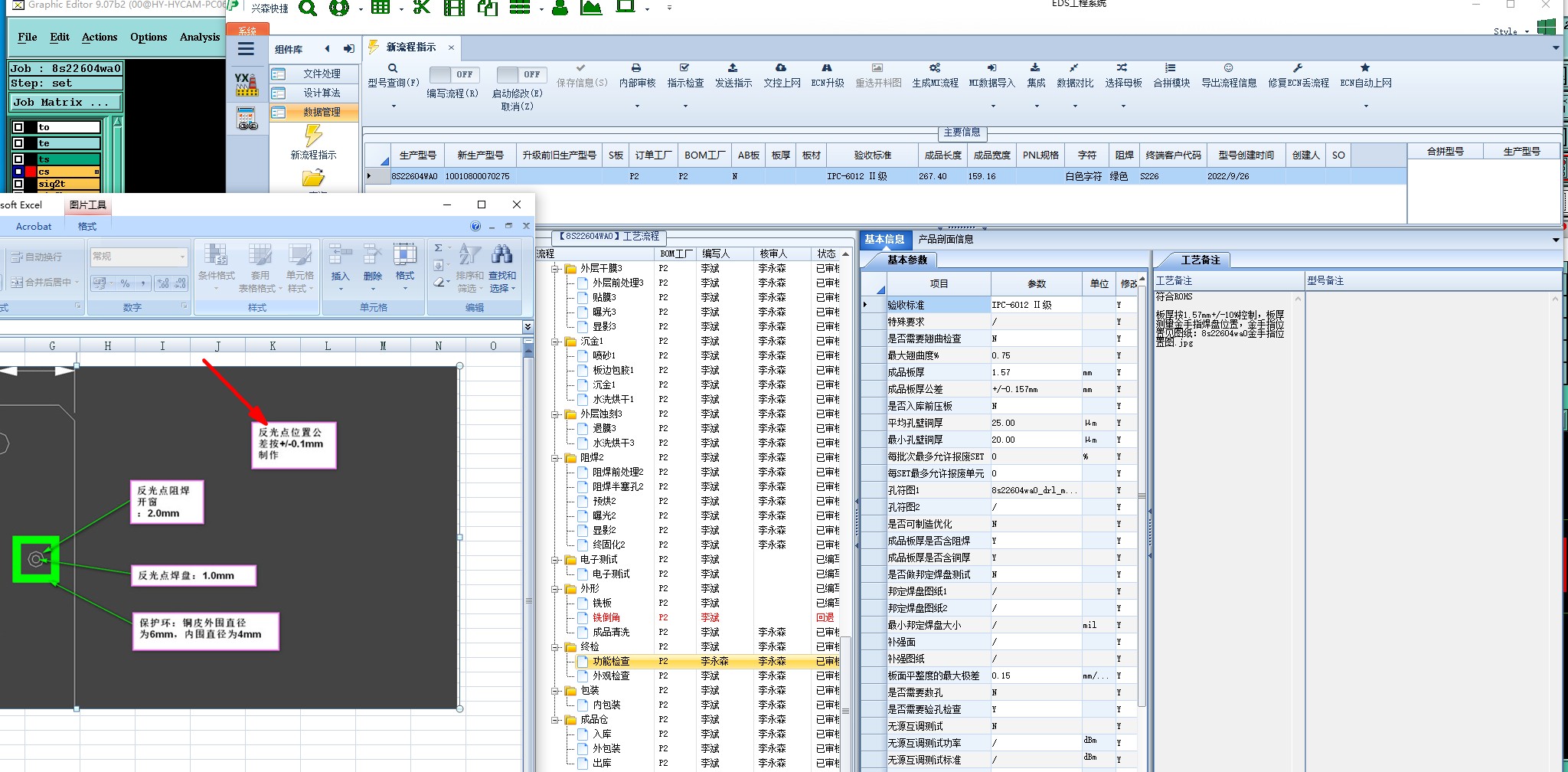
Task: Click the 生成MI流程 gears icon
Action: click(x=935, y=68)
